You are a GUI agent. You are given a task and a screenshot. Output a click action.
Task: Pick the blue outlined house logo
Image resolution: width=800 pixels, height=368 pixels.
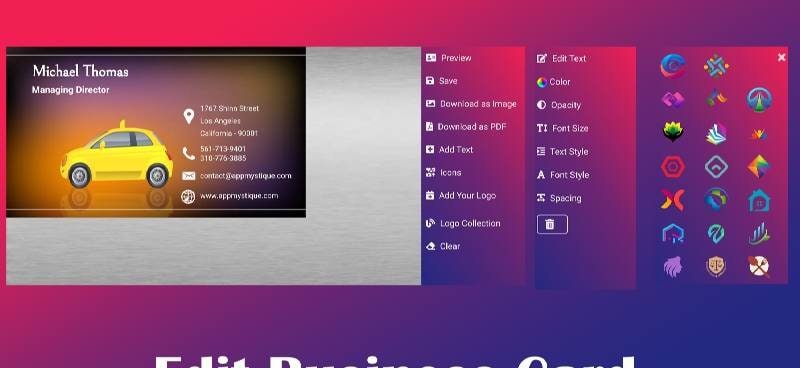673,233
